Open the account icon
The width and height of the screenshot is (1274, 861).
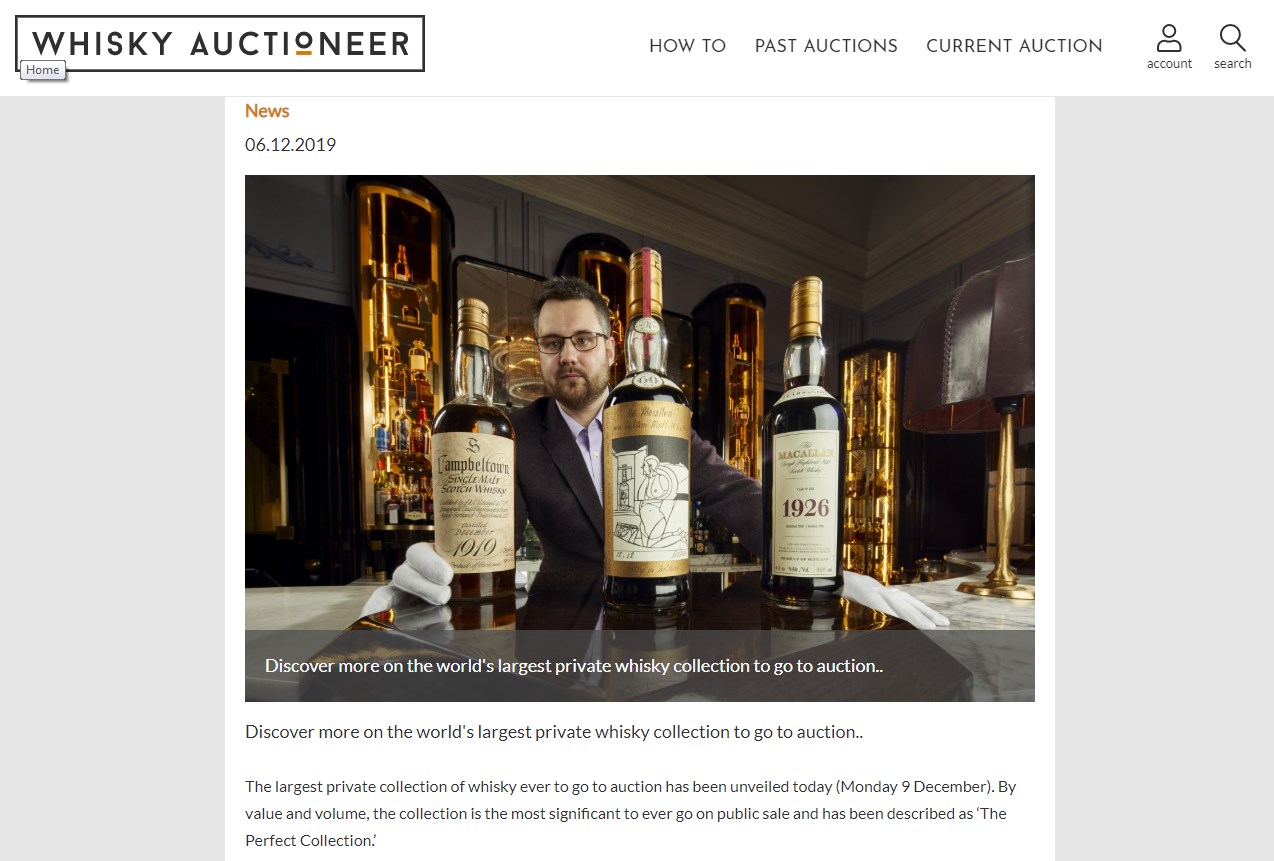click(x=1169, y=38)
